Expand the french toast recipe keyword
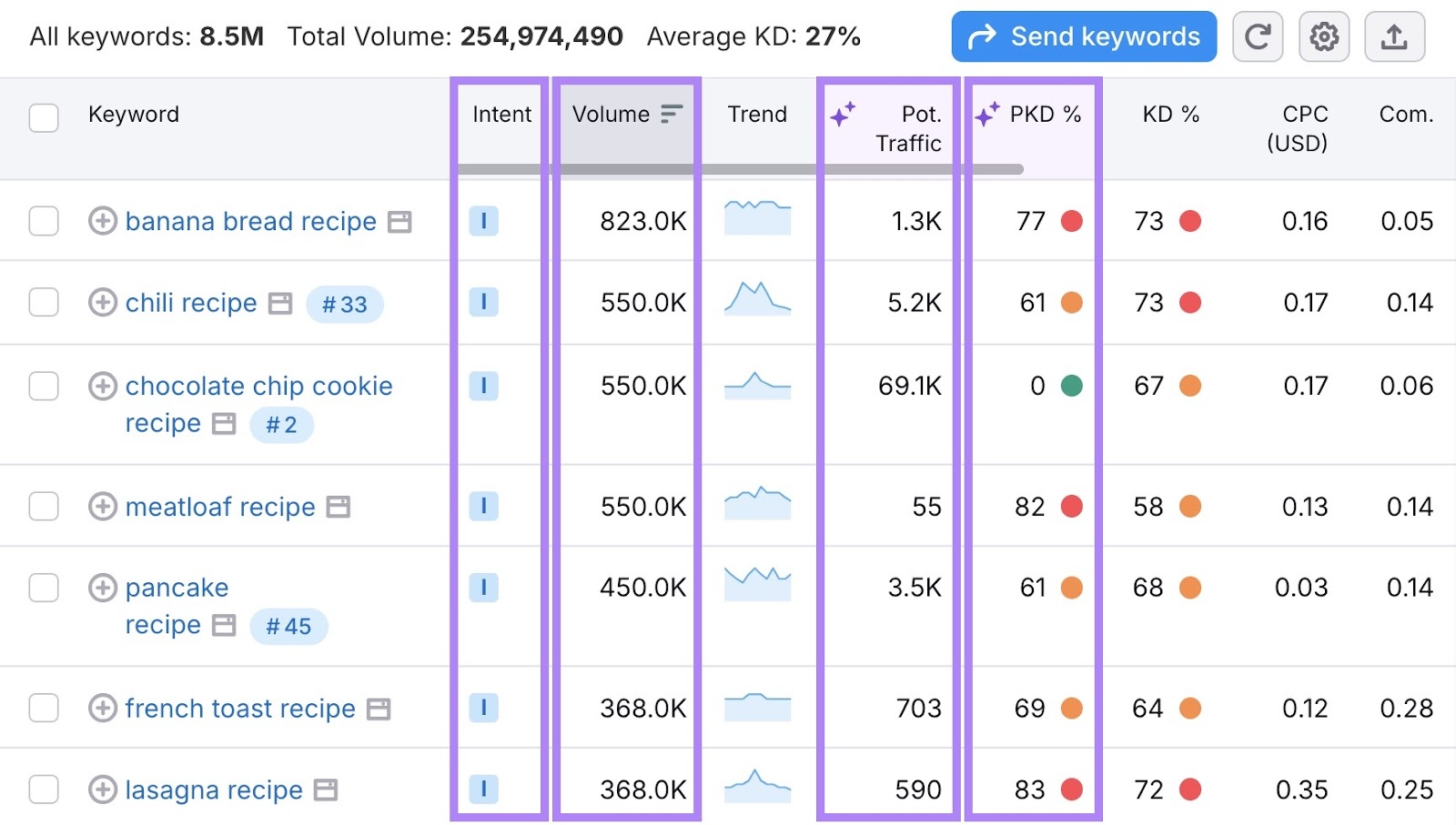1456x825 pixels. pyautogui.click(x=102, y=708)
